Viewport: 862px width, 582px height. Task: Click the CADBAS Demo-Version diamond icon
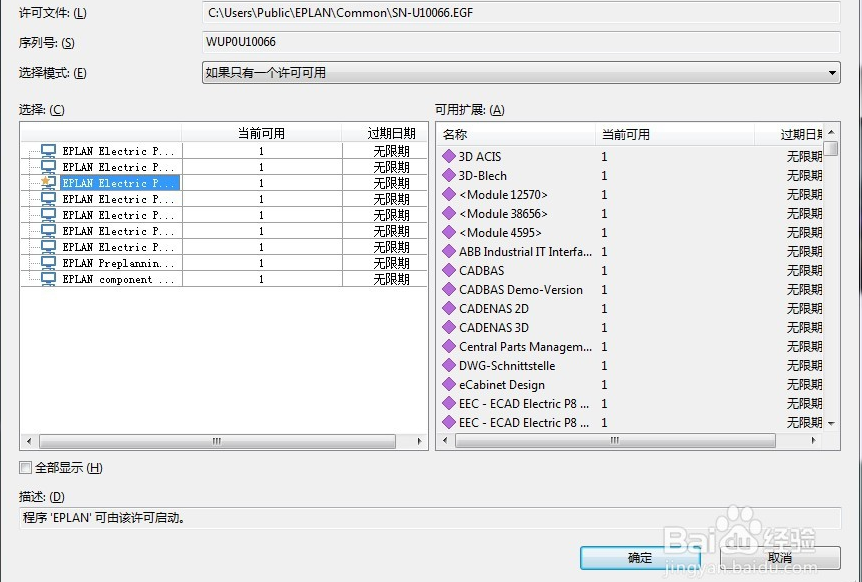click(449, 289)
